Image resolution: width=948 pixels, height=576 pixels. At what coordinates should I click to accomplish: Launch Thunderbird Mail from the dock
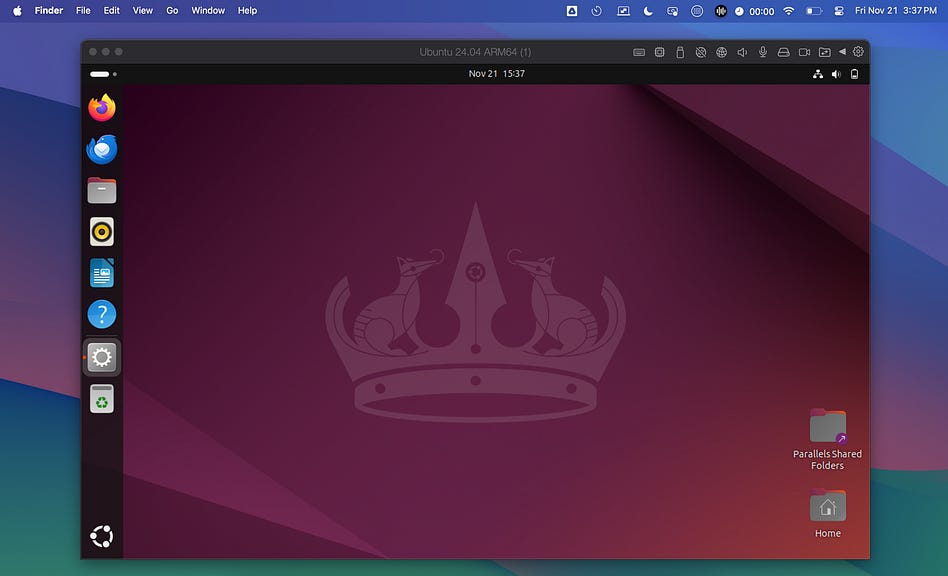click(102, 149)
